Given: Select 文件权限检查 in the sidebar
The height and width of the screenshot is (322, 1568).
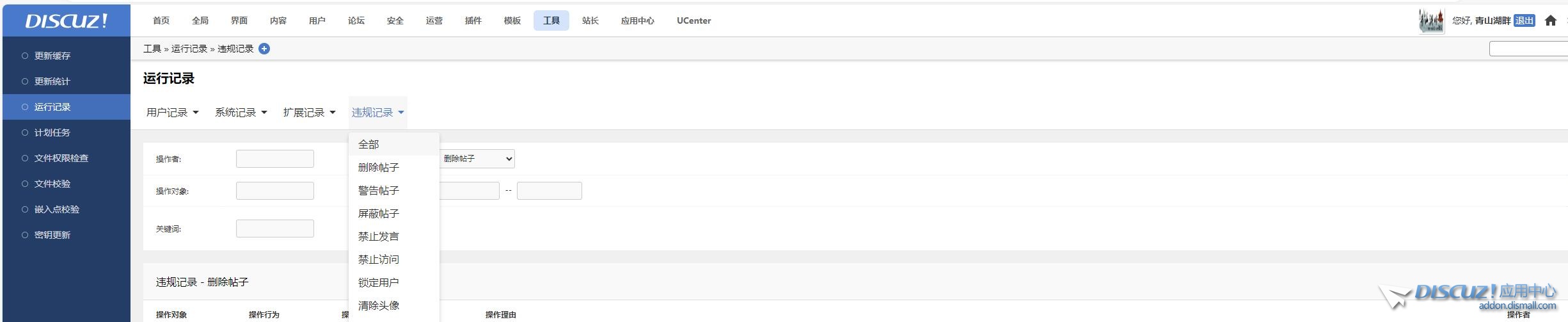Looking at the screenshot, I should 61,158.
